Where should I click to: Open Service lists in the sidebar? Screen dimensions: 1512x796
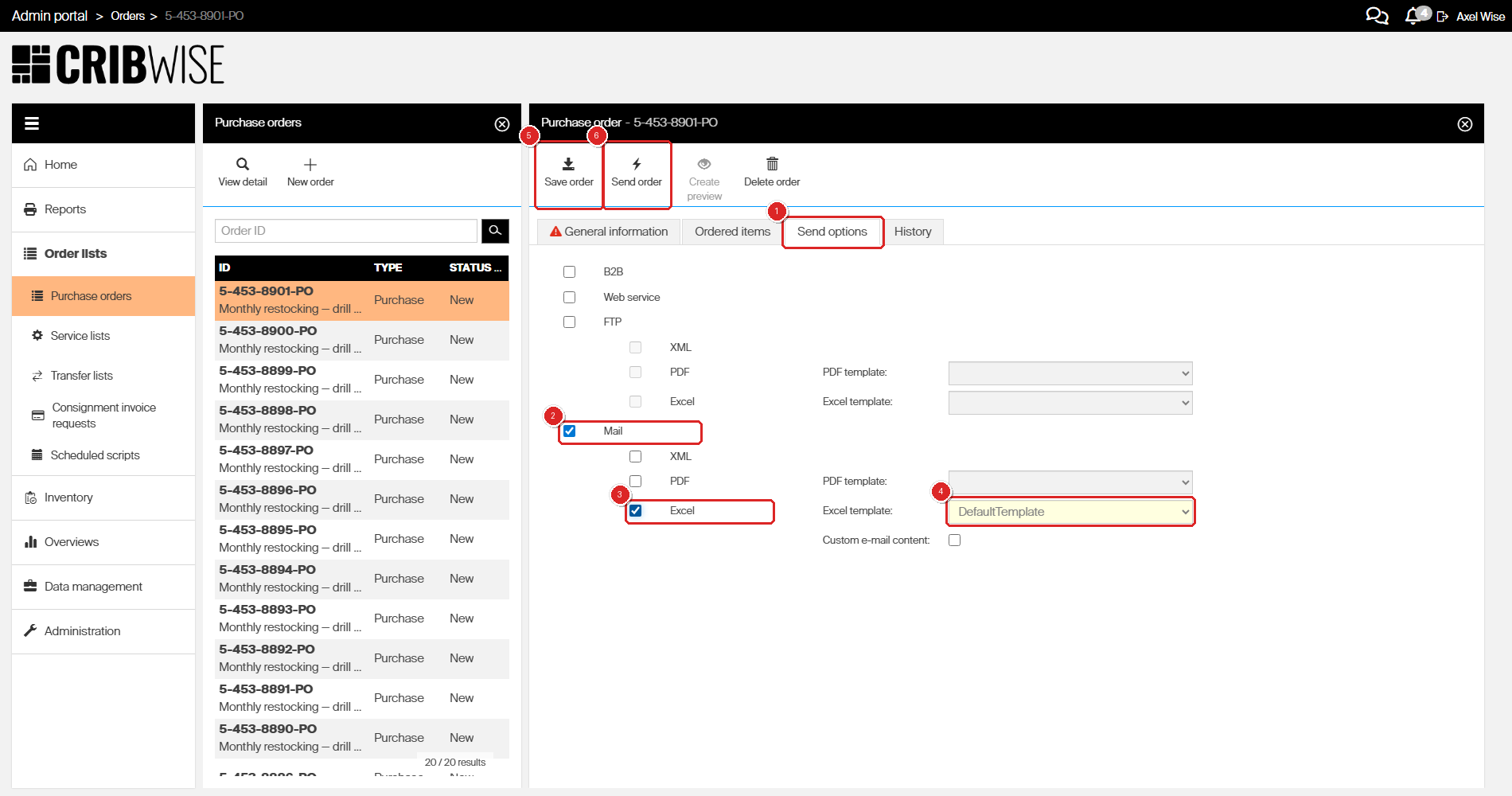(80, 336)
